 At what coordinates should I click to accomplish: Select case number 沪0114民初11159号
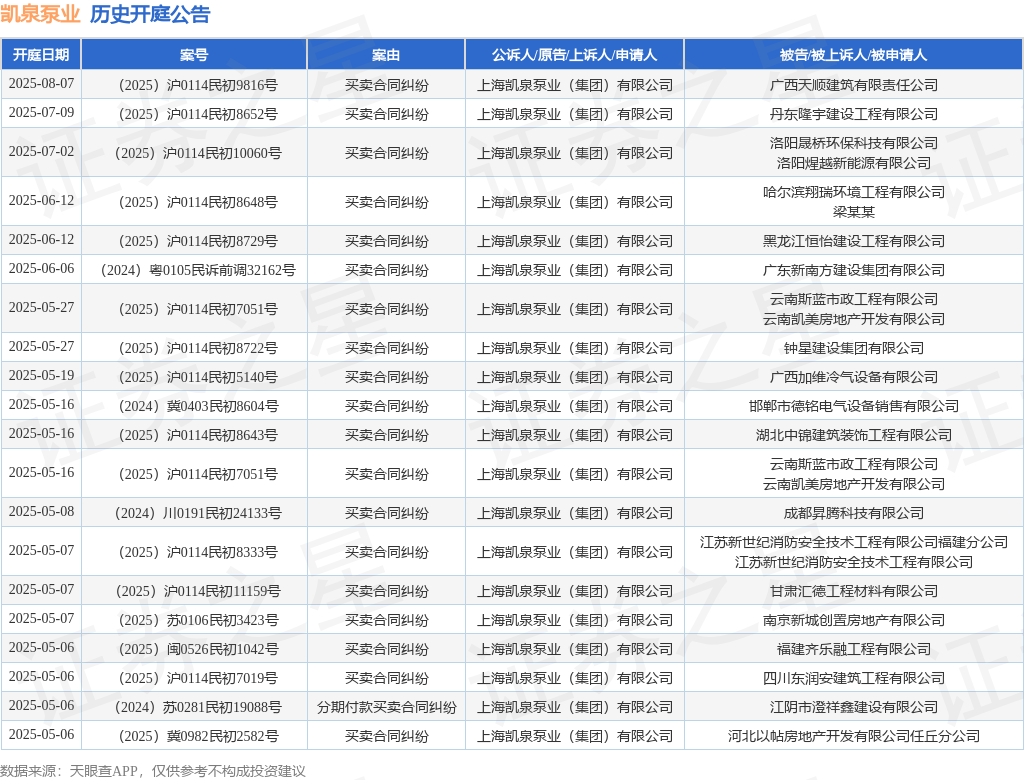(195, 591)
